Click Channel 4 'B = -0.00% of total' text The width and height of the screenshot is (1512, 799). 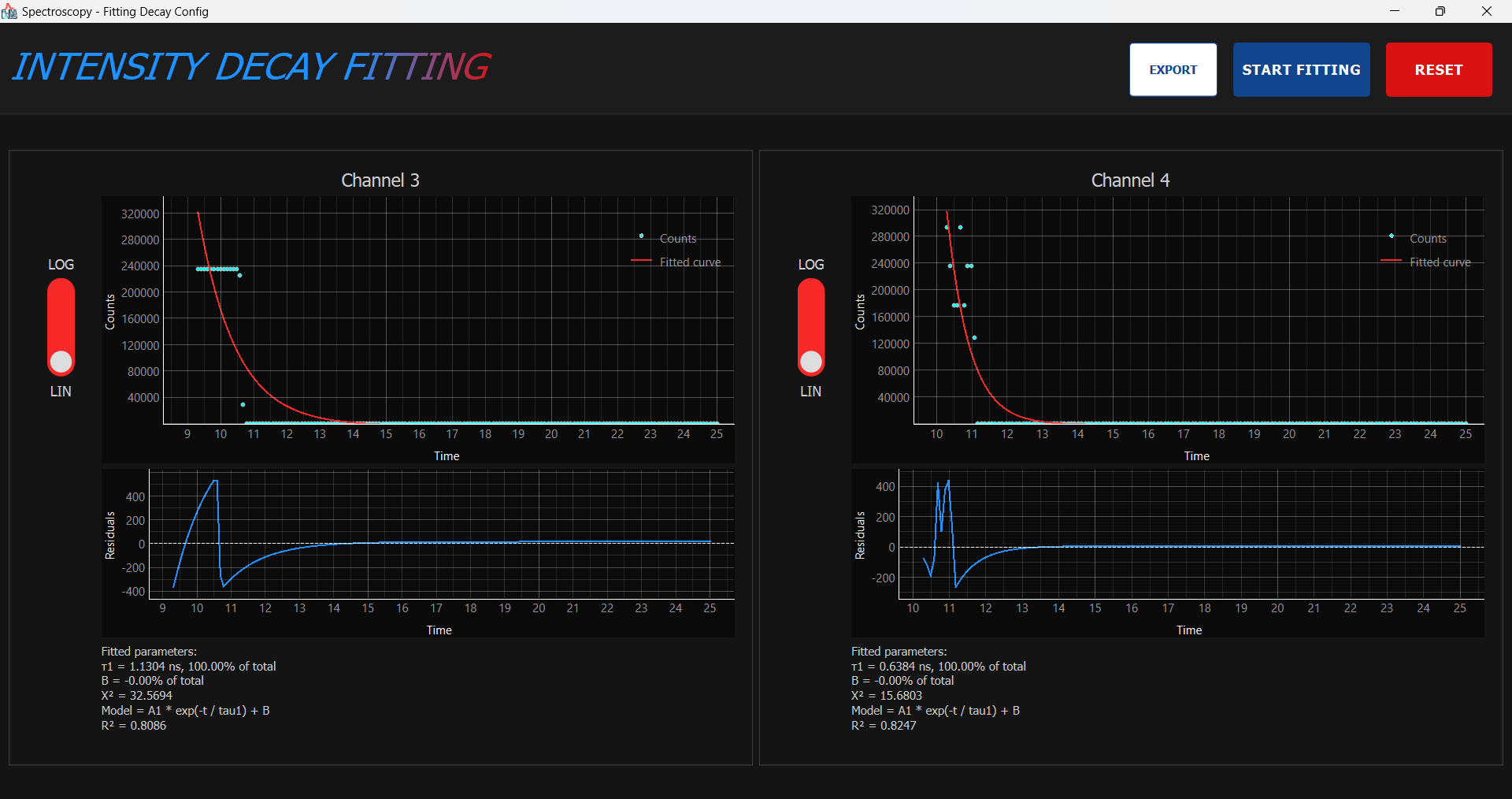point(902,680)
